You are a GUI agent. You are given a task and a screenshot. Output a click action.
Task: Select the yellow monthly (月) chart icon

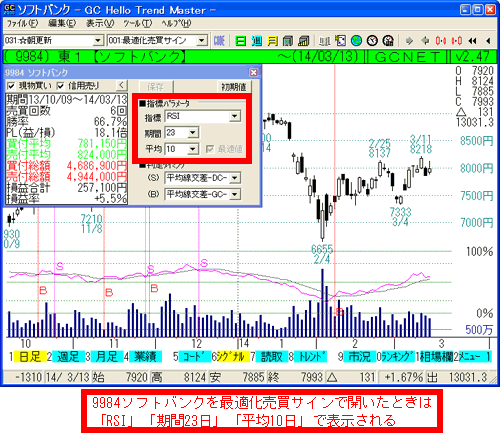click(272, 41)
